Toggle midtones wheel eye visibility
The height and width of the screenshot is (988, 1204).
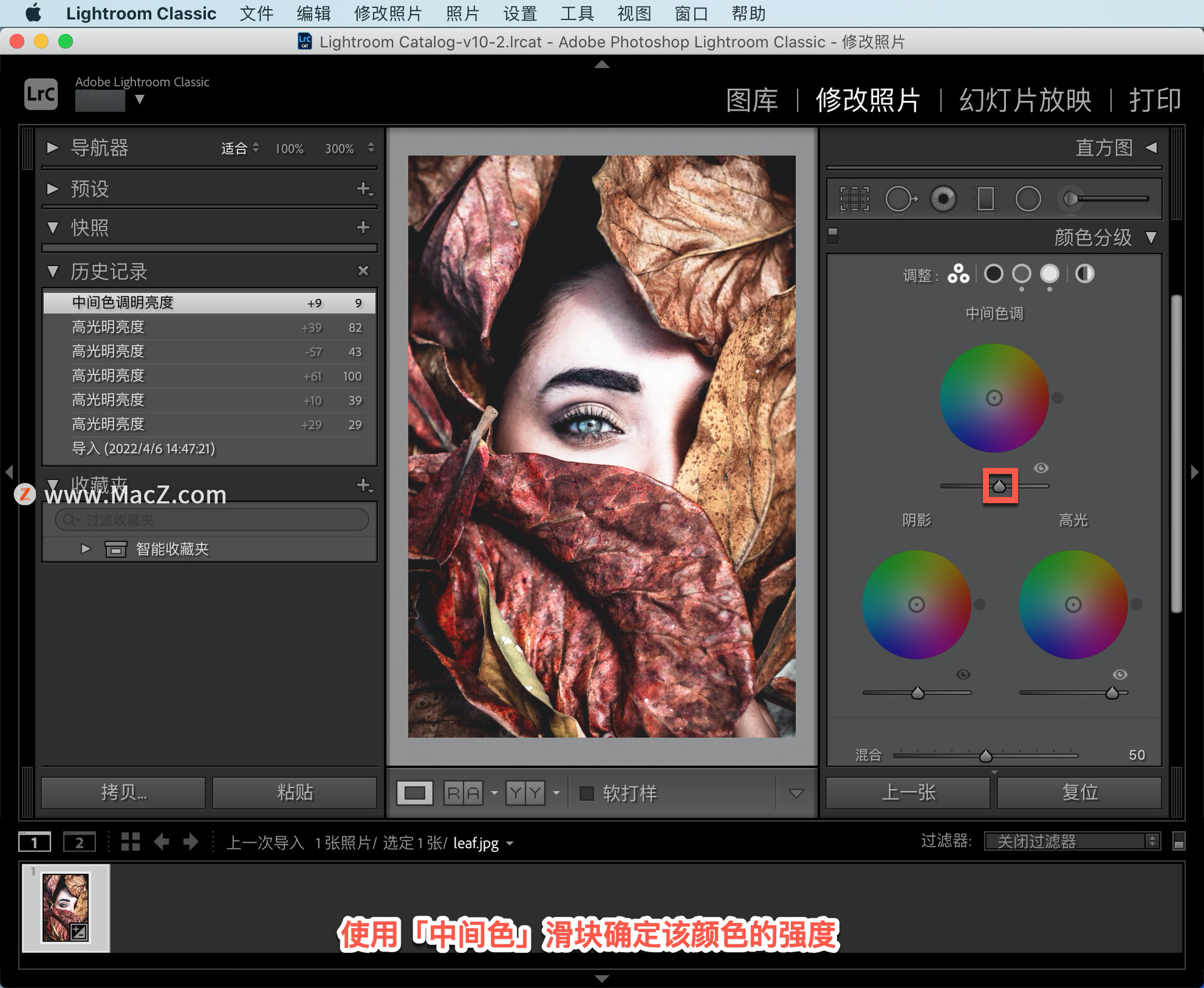click(x=1041, y=468)
